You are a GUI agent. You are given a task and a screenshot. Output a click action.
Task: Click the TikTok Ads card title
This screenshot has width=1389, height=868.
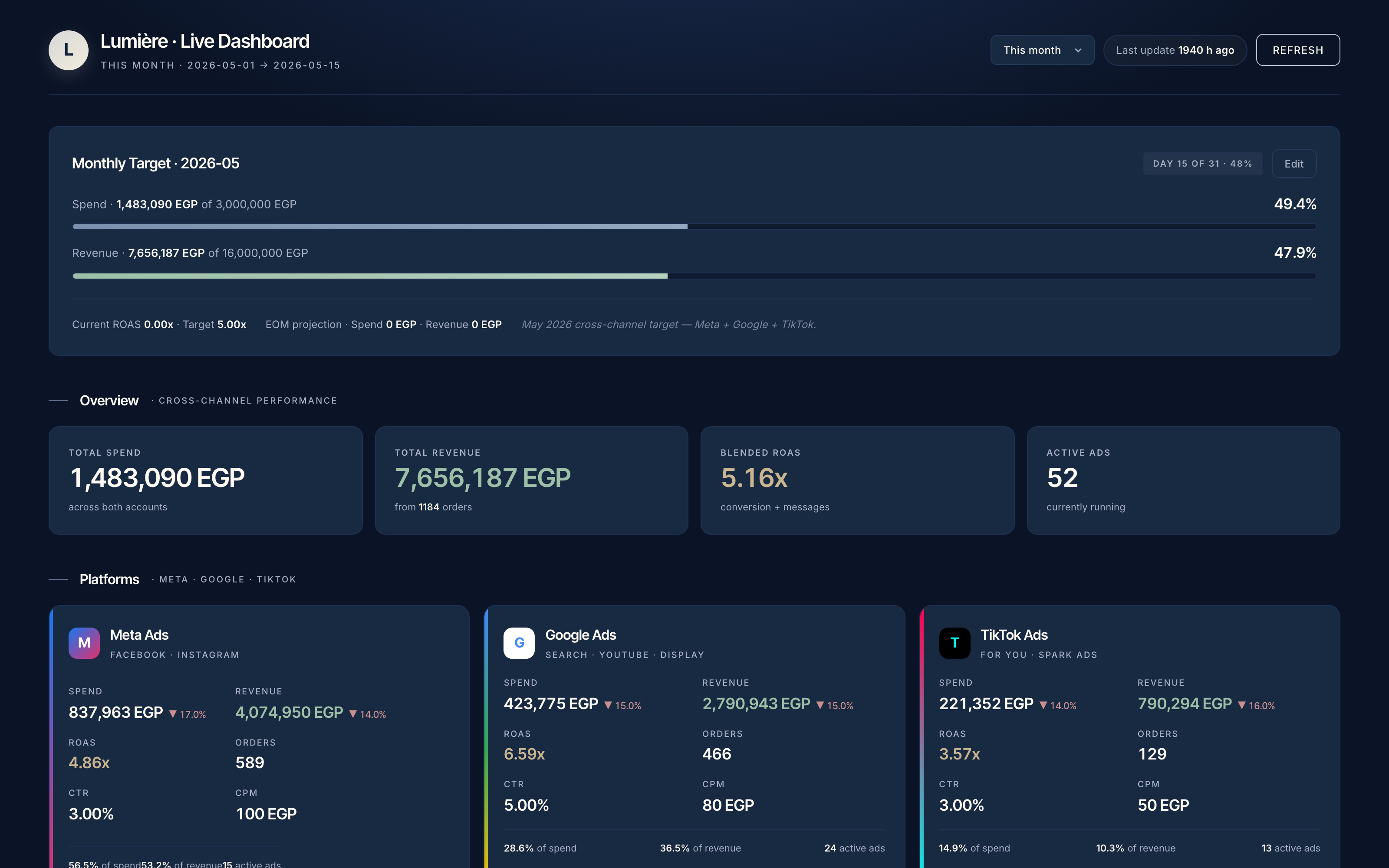point(1014,635)
